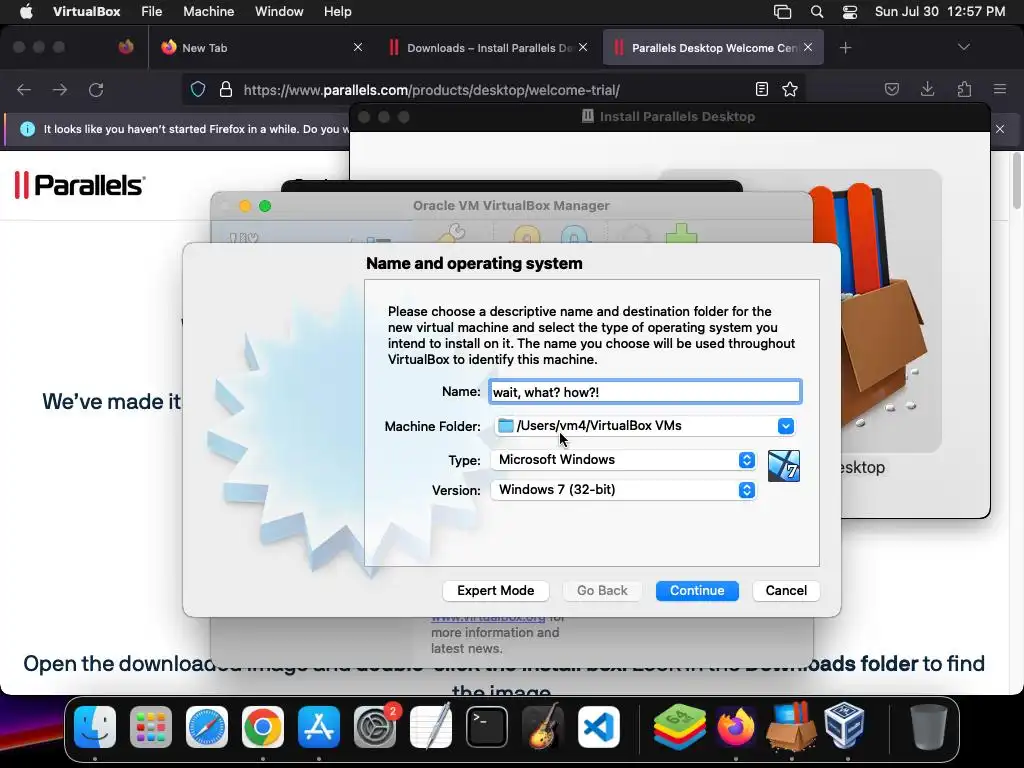
Task: Expand the list all tabs chevron
Action: [963, 47]
